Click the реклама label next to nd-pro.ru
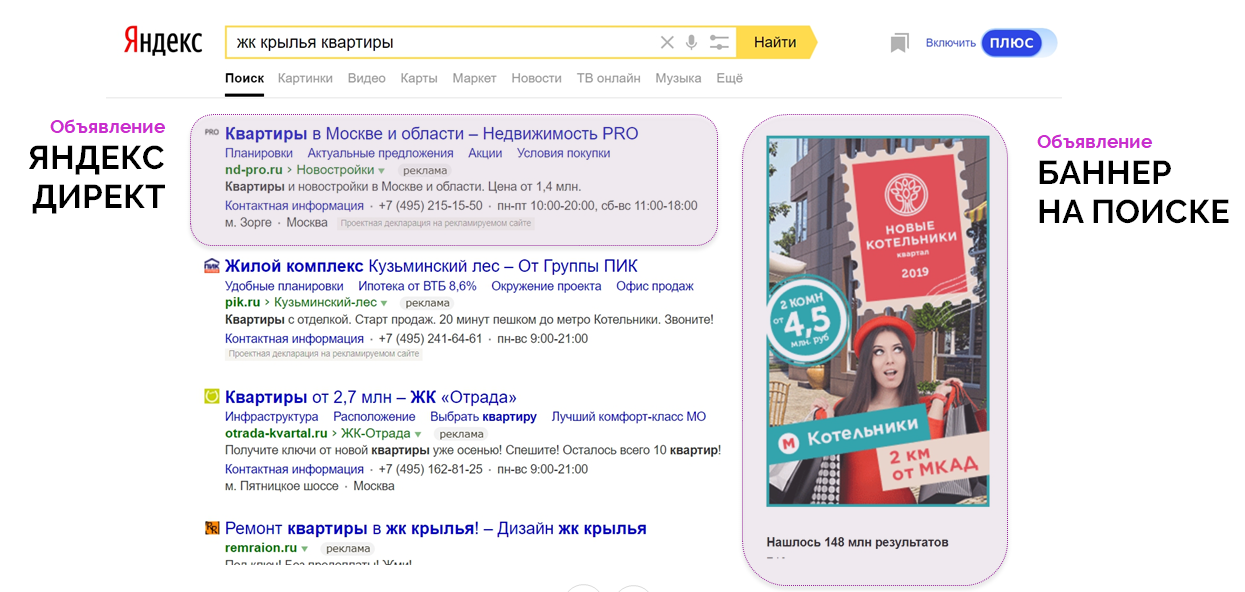 [426, 171]
